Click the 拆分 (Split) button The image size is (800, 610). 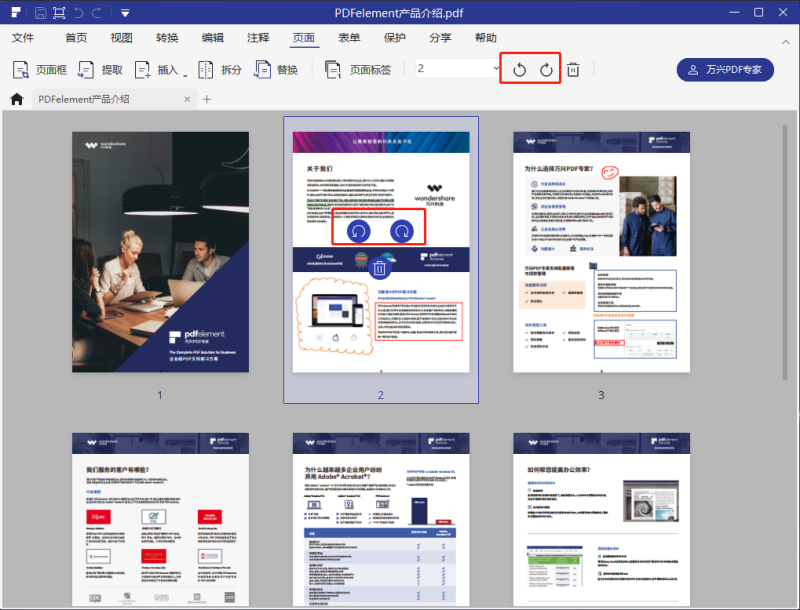pyautogui.click(x=219, y=69)
